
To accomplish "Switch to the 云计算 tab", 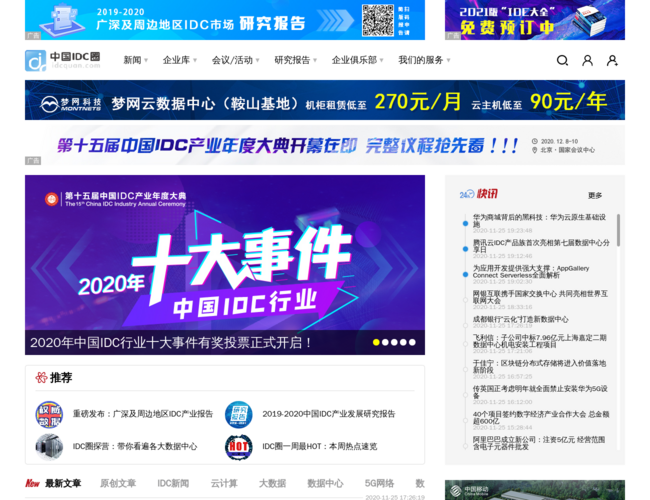I will 224,483.
